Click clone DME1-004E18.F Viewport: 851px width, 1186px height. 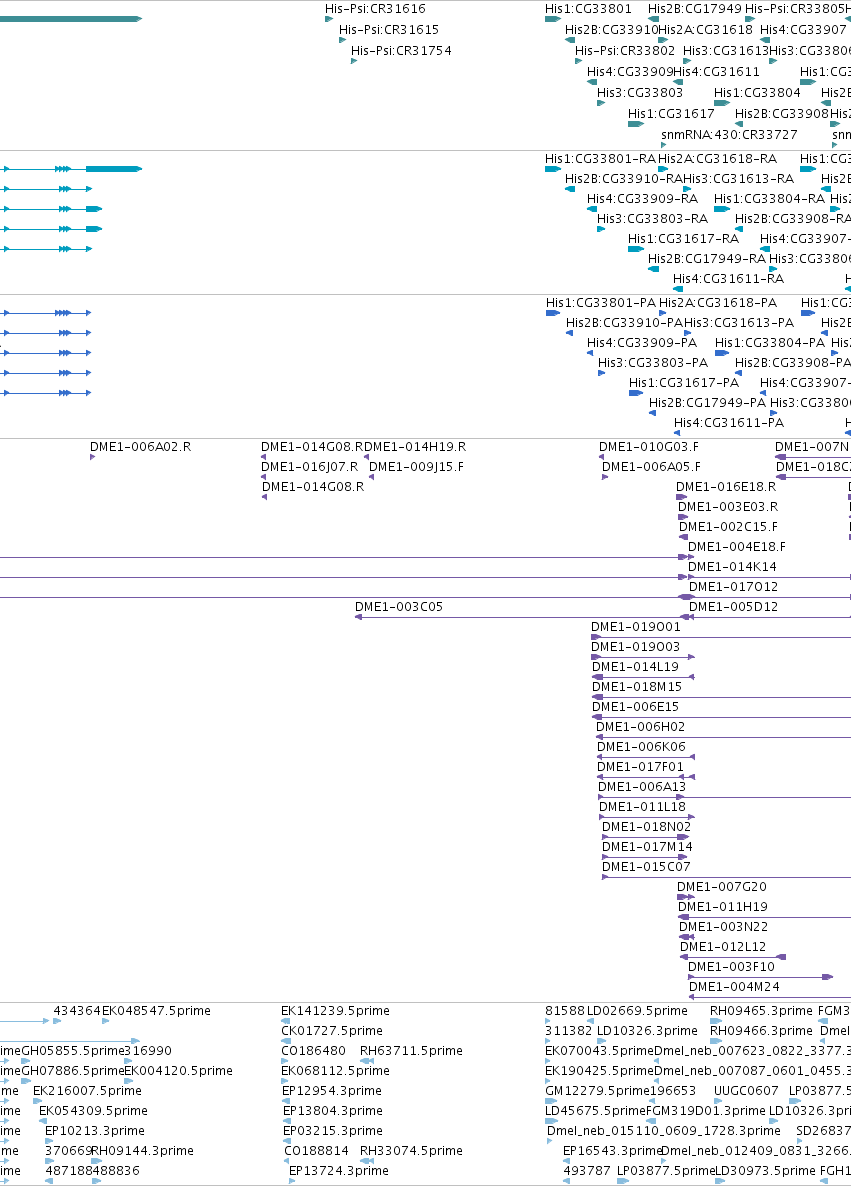[x=737, y=547]
